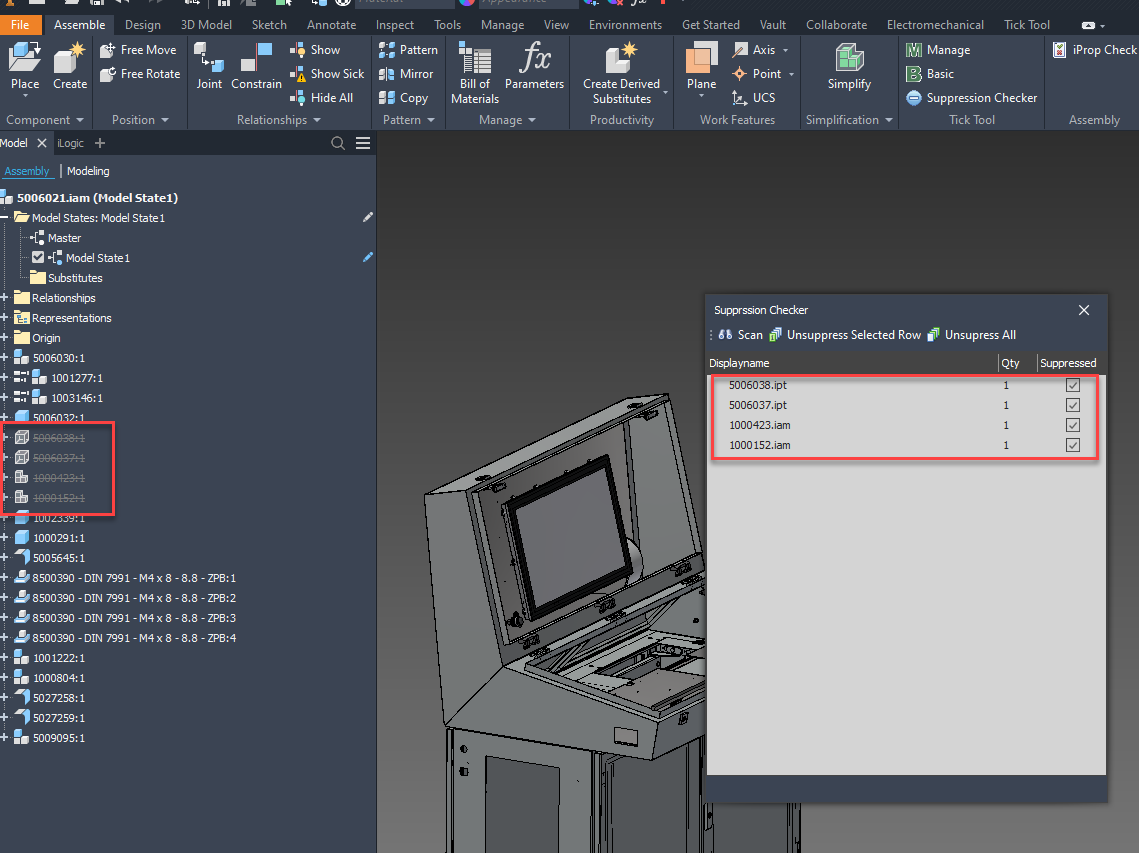Viewport: 1139px width, 853px height.
Task: Open the Sketch ribbon tab
Action: click(x=269, y=25)
